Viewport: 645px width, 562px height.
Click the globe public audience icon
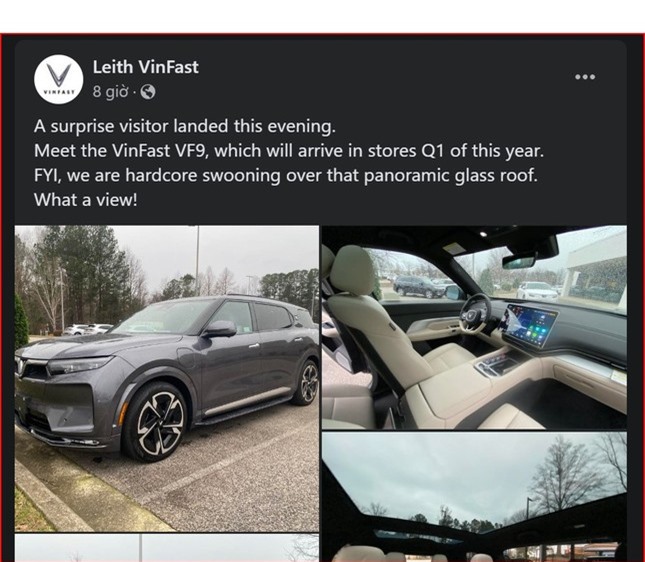(148, 92)
